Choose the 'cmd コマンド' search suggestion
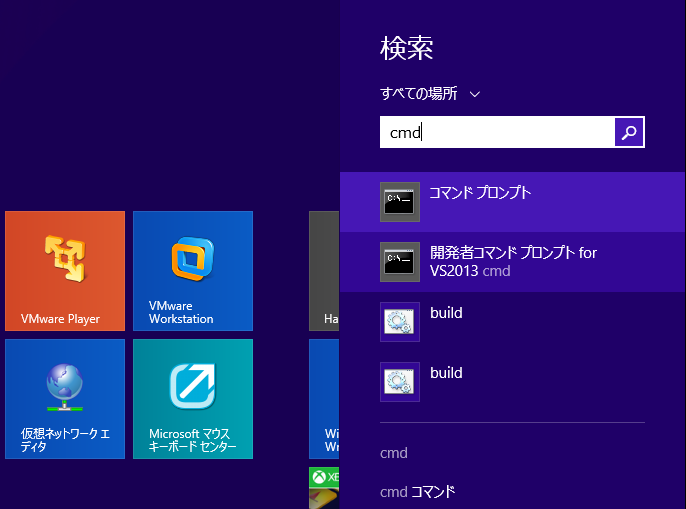This screenshot has width=686, height=509. click(x=418, y=492)
